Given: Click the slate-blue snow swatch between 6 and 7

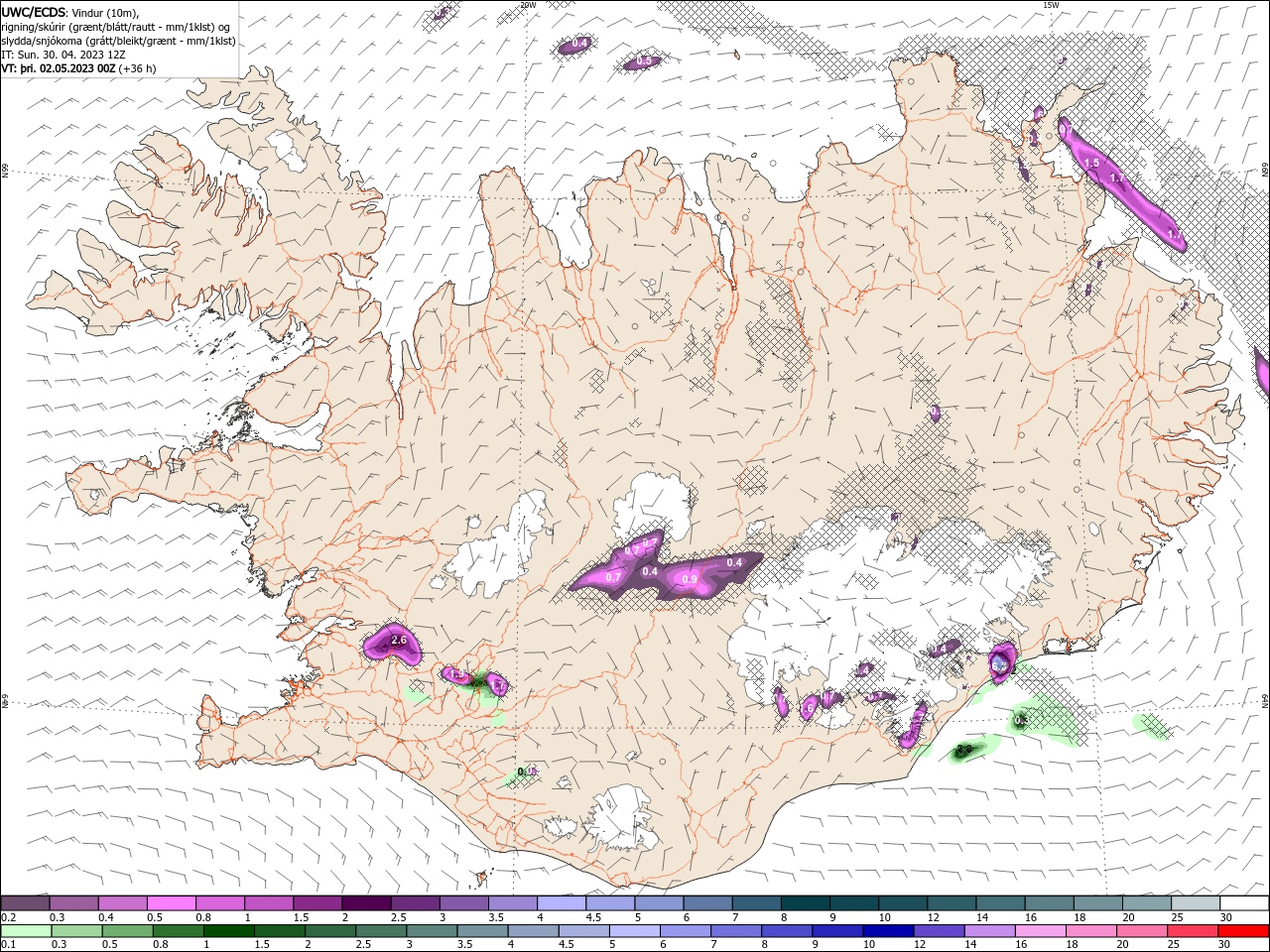Looking at the screenshot, I should click(707, 903).
